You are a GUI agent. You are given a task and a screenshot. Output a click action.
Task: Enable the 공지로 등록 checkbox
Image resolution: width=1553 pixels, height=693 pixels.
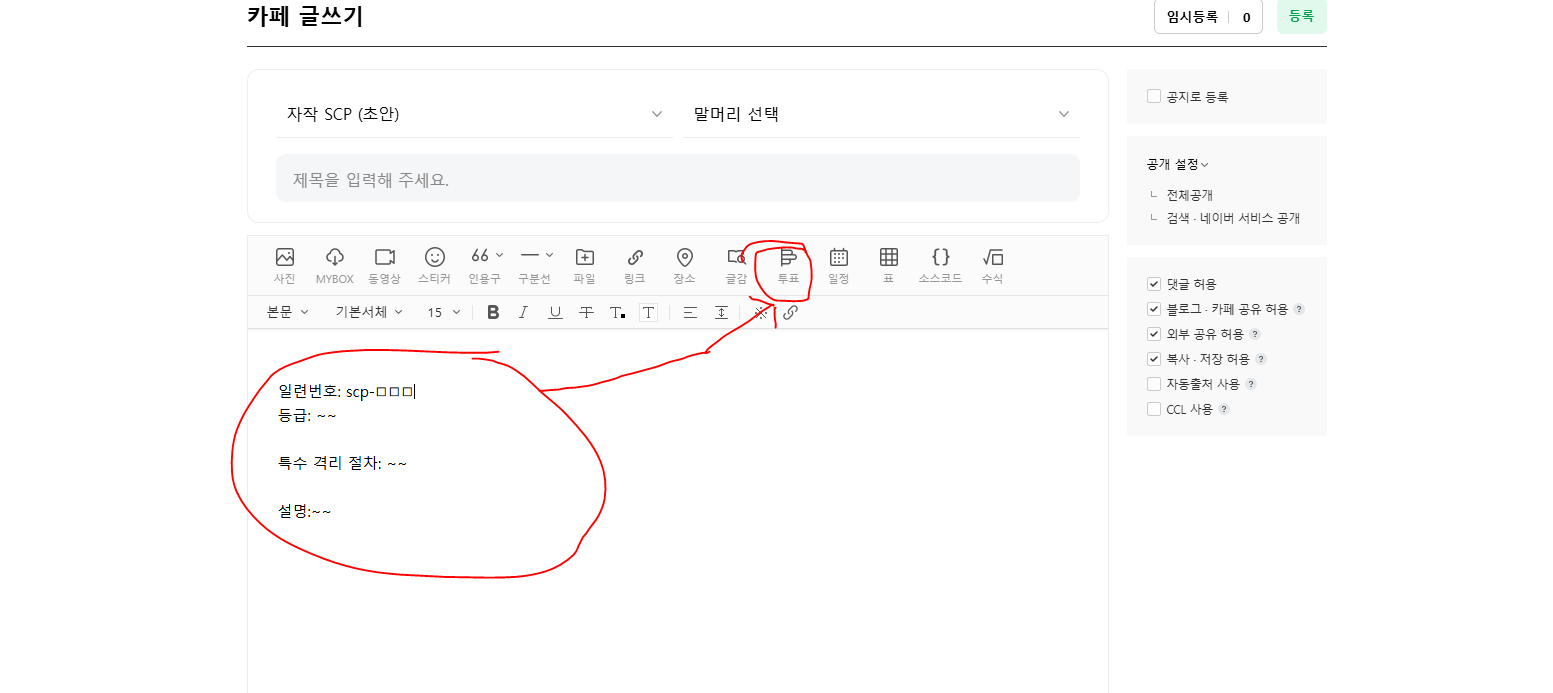[1154, 97]
